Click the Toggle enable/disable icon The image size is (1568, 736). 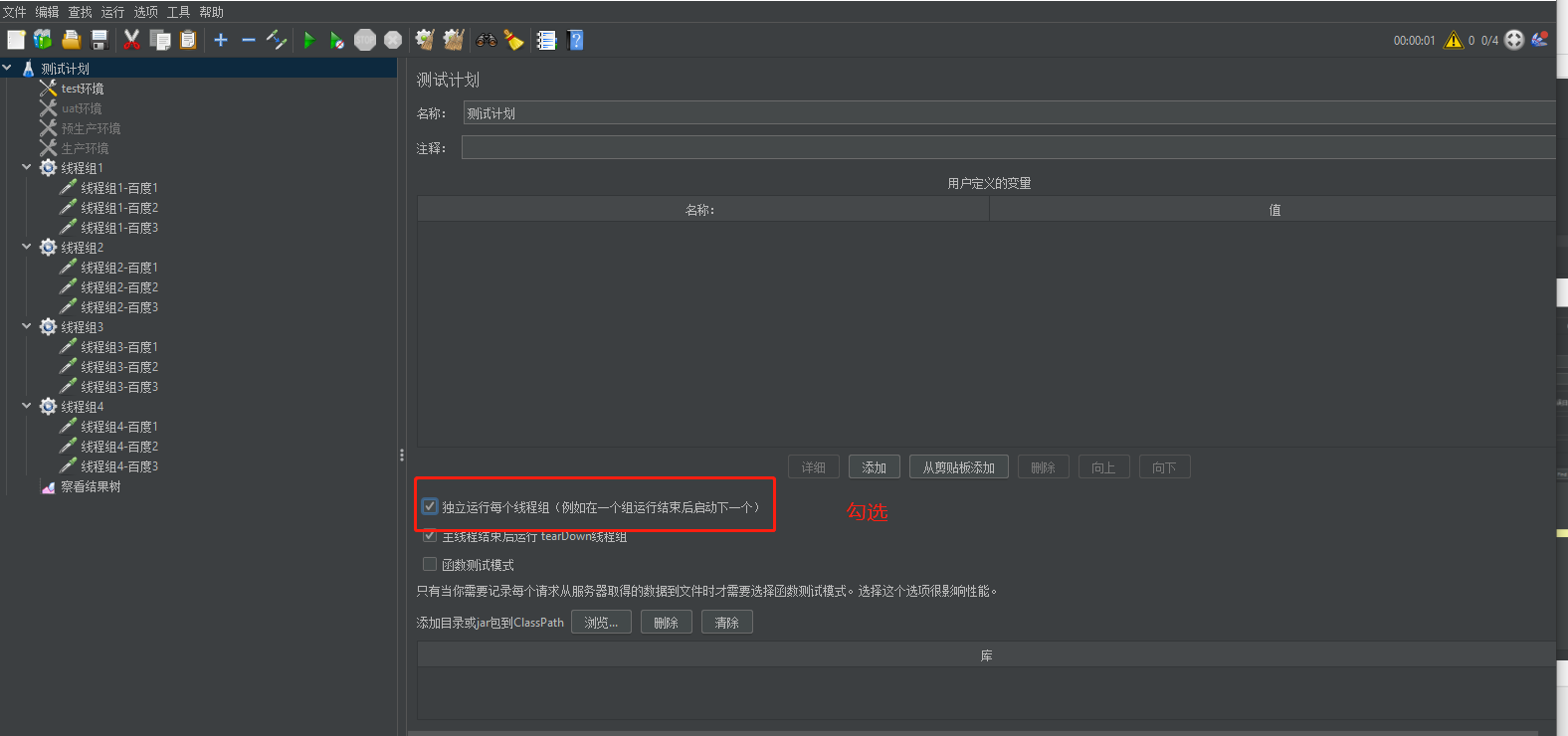point(277,40)
